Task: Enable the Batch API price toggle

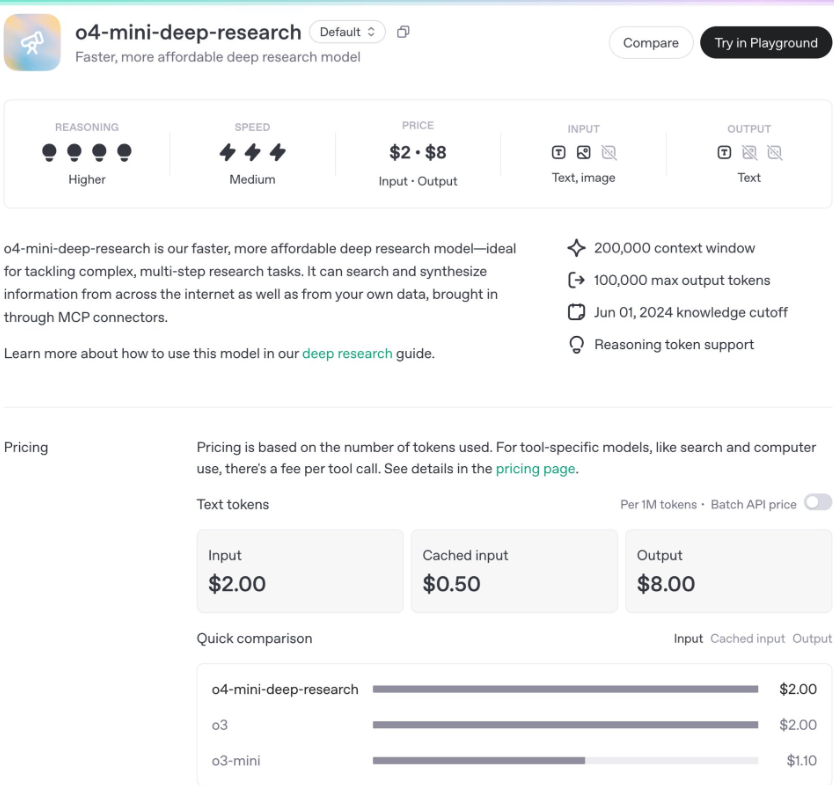Action: click(x=817, y=503)
